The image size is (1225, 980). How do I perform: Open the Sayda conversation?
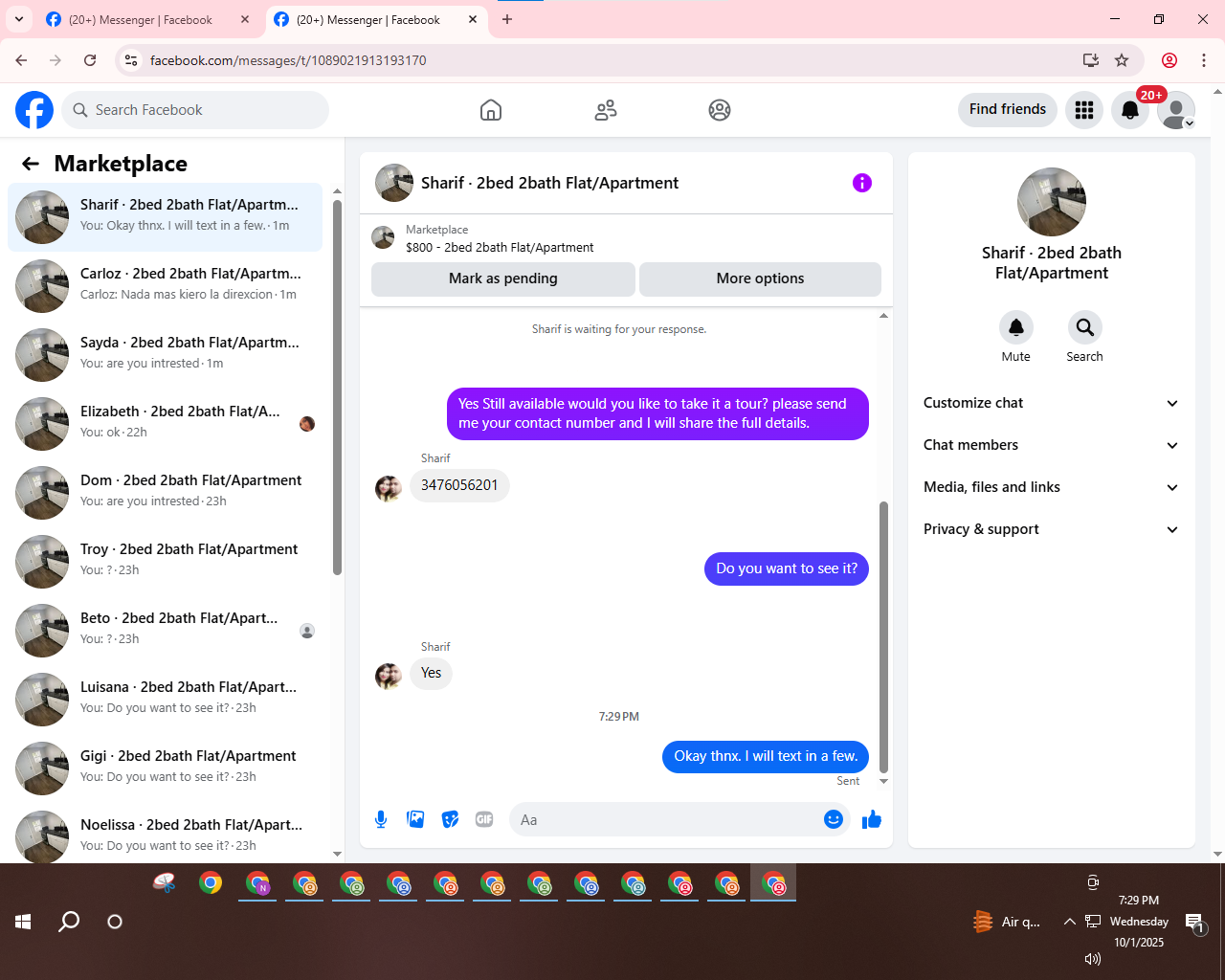[165, 355]
